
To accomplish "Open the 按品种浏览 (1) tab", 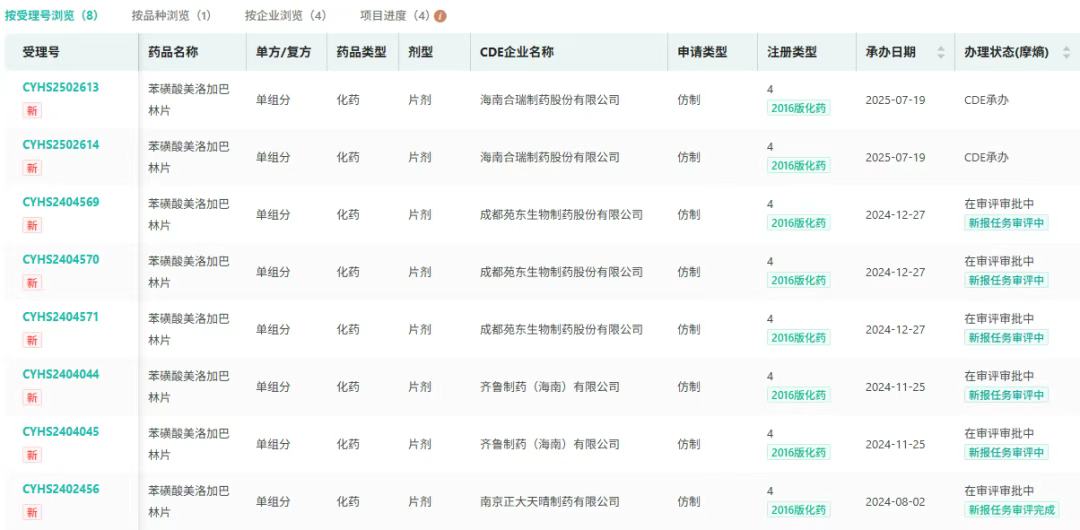I will (171, 16).
